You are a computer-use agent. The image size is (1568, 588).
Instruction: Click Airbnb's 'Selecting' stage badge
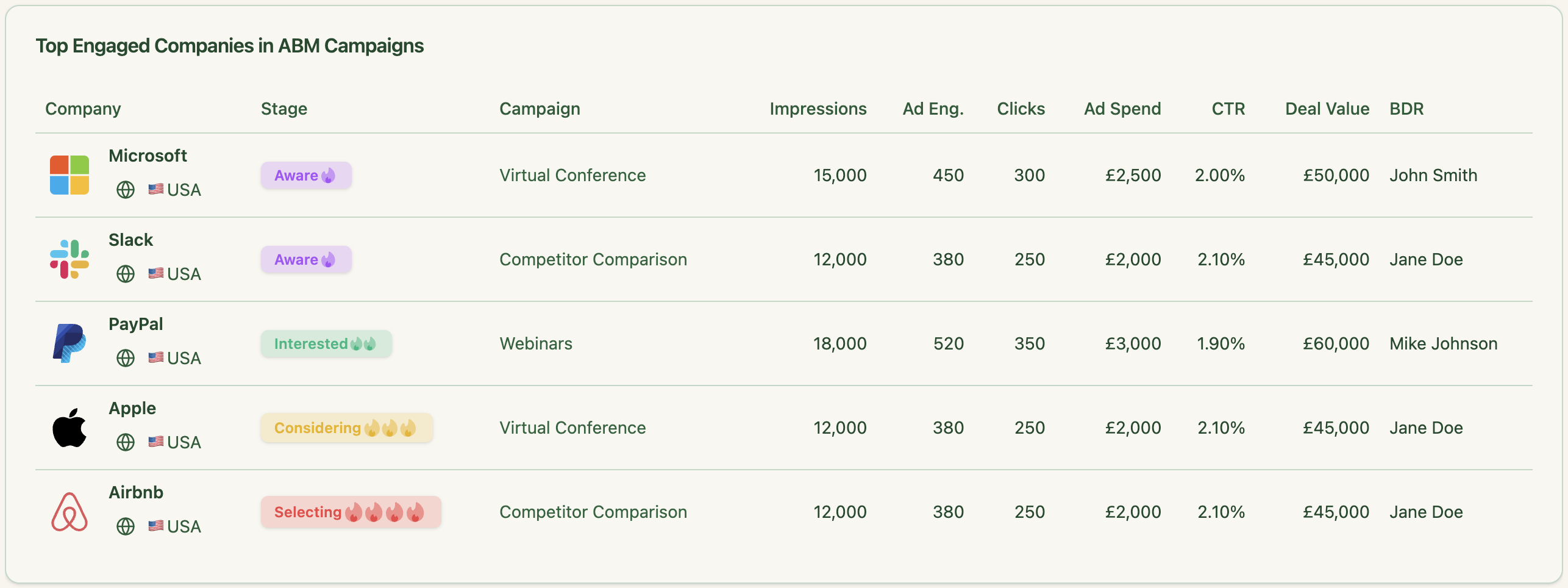click(351, 512)
